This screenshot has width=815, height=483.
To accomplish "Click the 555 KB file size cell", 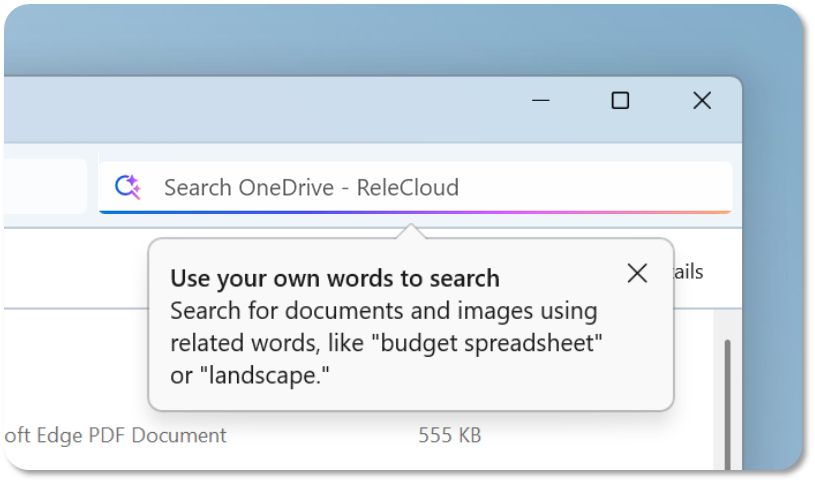I will (x=450, y=435).
